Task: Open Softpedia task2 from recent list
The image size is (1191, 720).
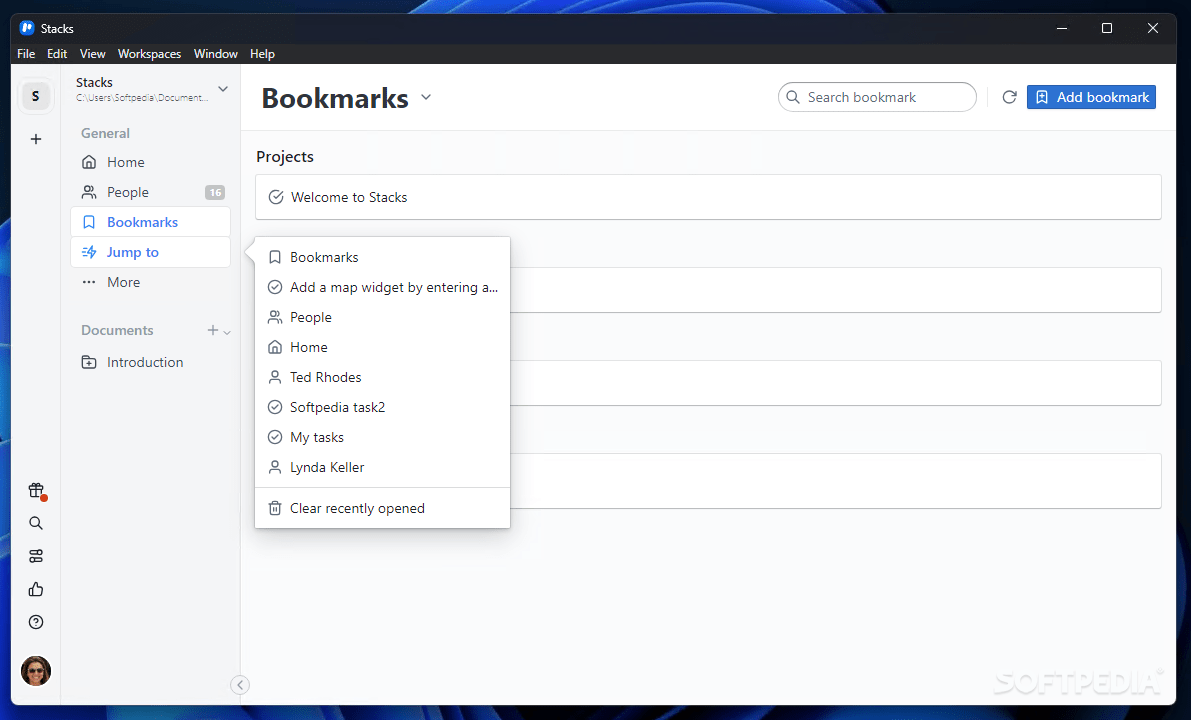Action: (382, 407)
